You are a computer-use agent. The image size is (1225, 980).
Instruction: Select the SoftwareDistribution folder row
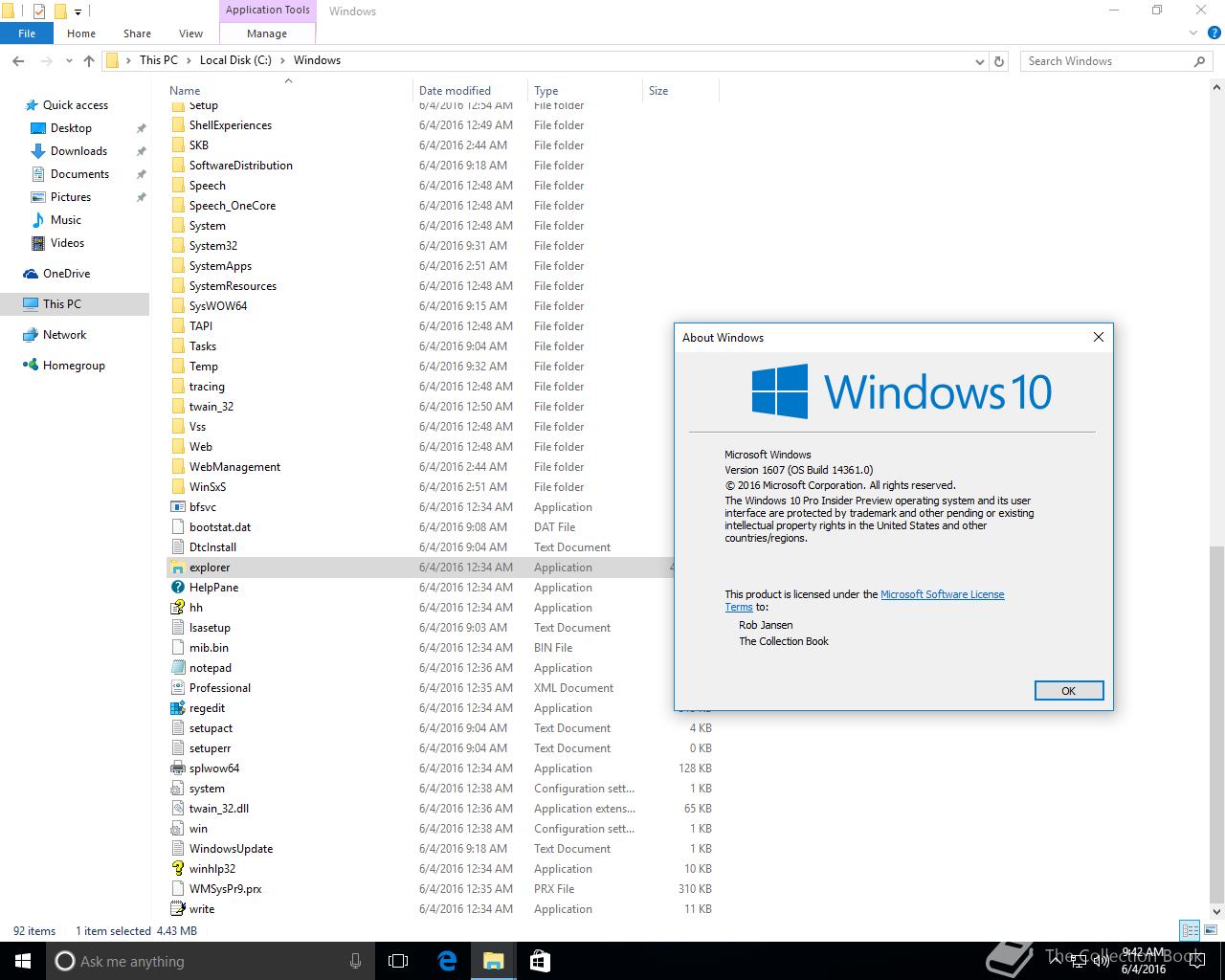(443, 166)
